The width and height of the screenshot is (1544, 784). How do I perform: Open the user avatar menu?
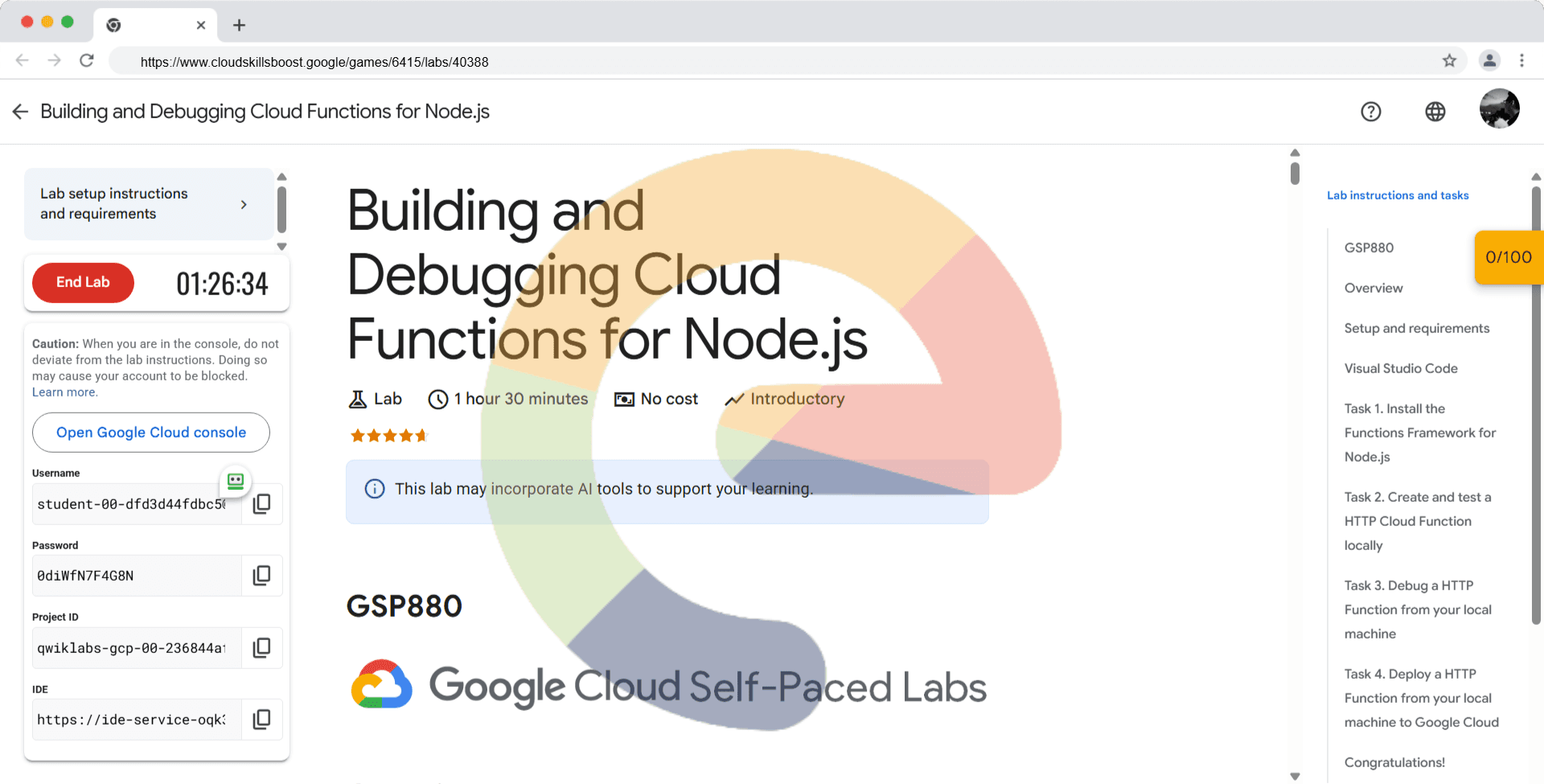click(x=1500, y=109)
